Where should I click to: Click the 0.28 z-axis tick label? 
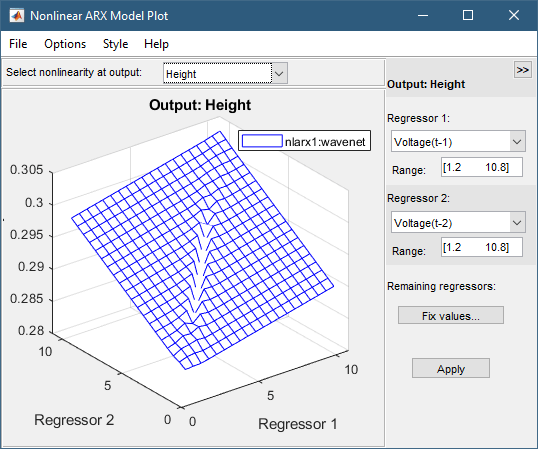pyautogui.click(x=31, y=331)
